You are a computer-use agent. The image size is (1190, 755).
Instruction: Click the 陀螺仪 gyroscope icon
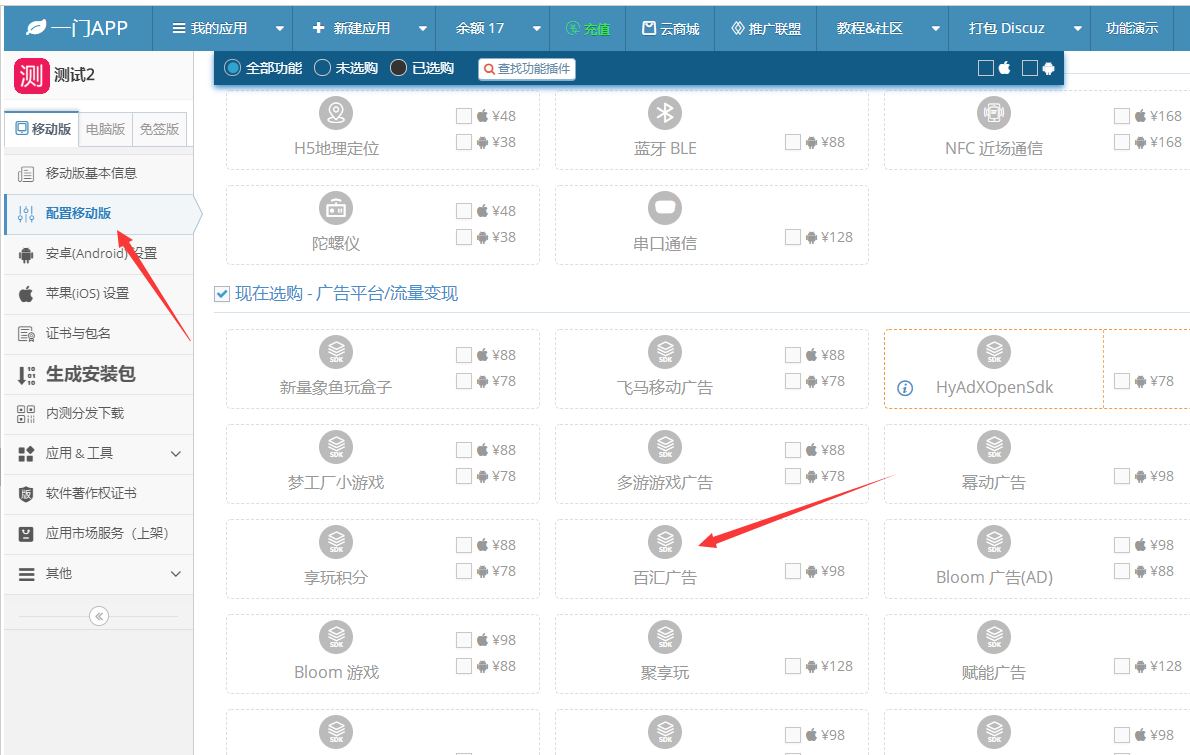pyautogui.click(x=335, y=208)
